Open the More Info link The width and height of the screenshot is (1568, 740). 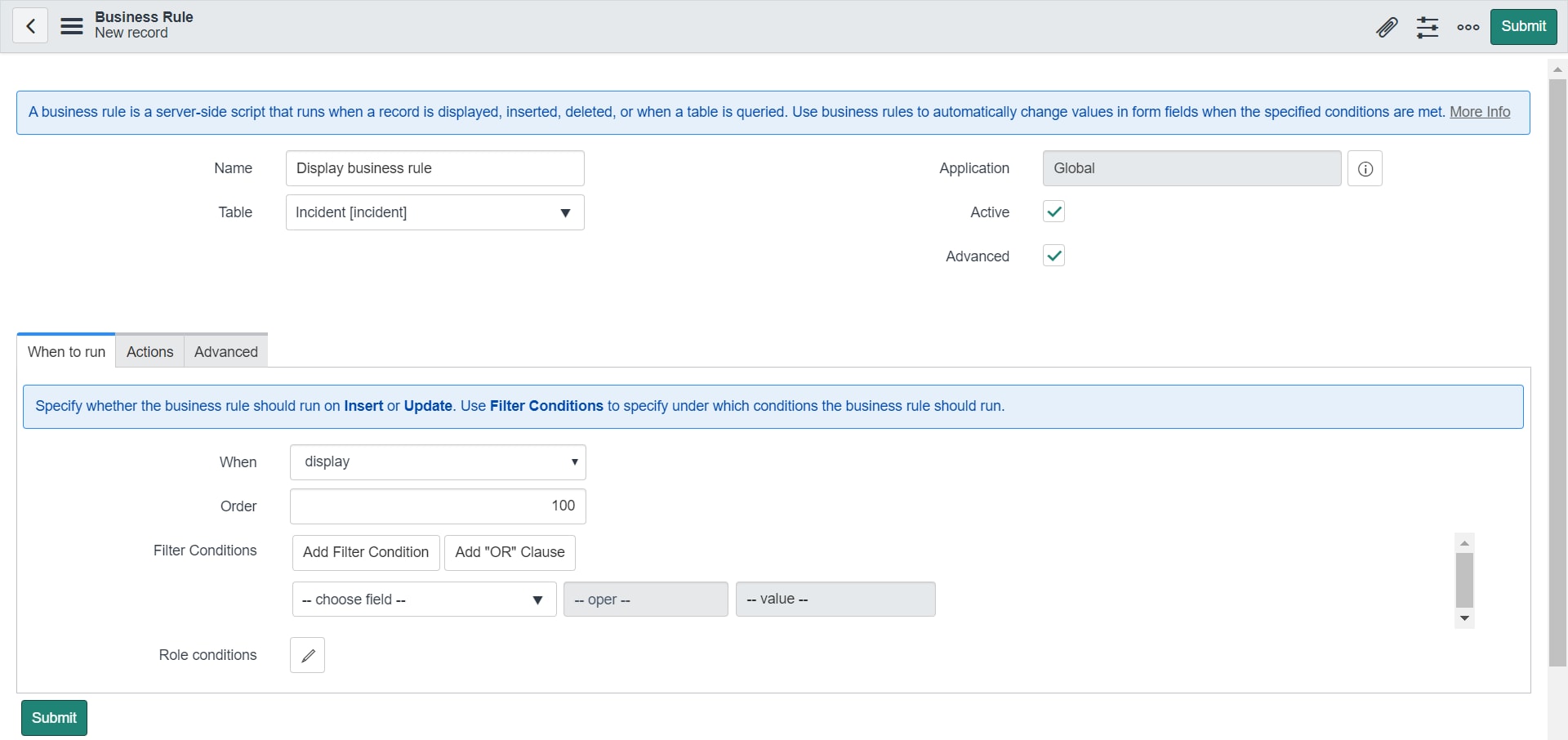click(1481, 112)
